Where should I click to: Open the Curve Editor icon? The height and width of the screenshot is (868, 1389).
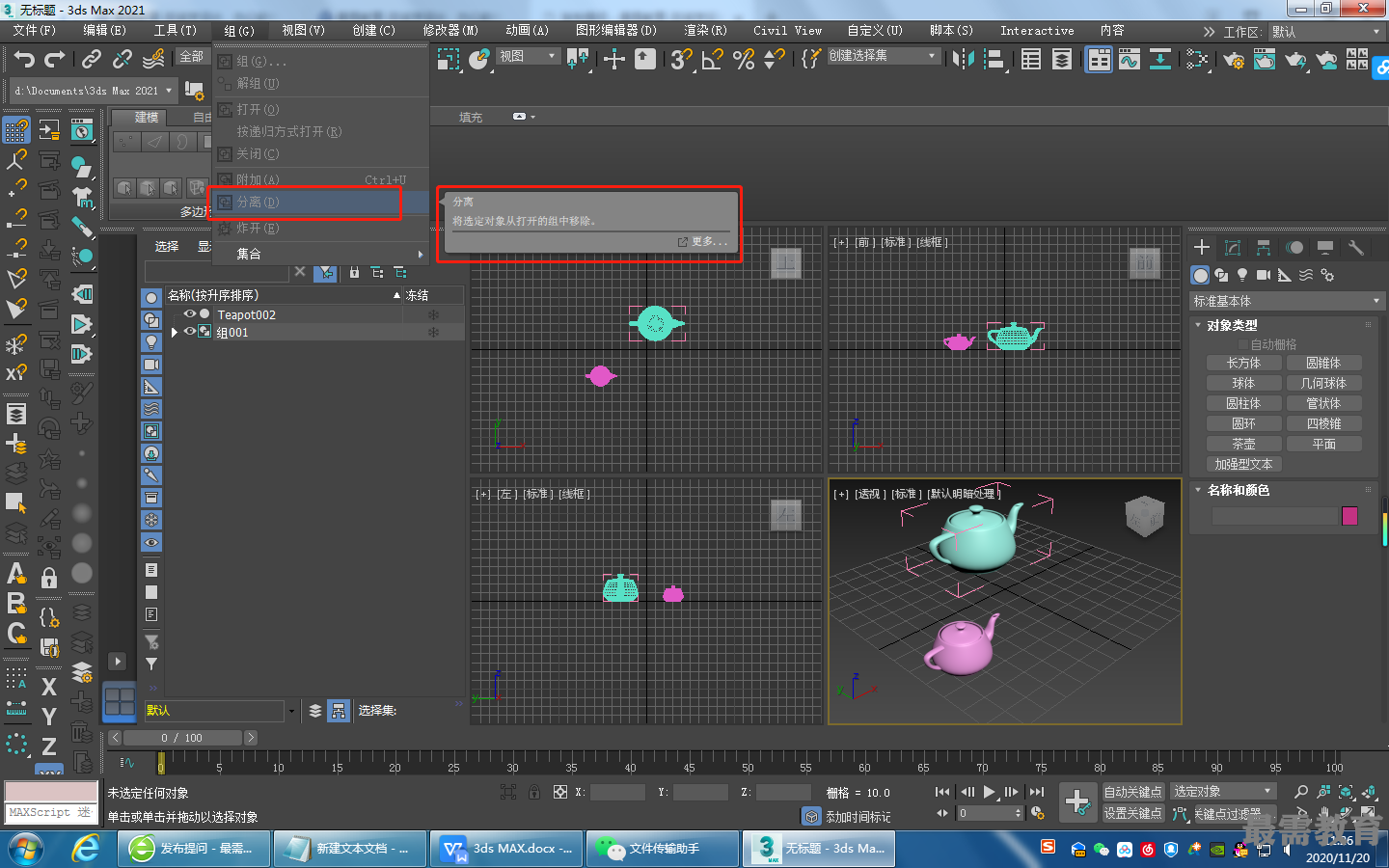pyautogui.click(x=1130, y=60)
